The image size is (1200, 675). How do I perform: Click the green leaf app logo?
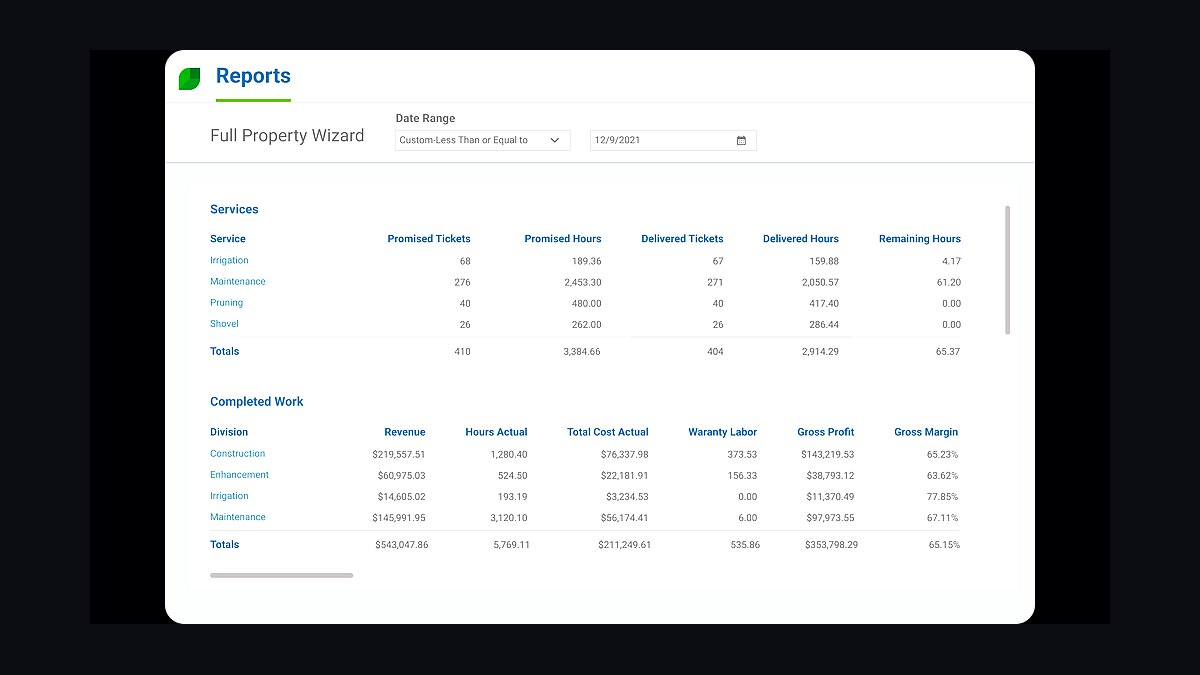coord(190,79)
